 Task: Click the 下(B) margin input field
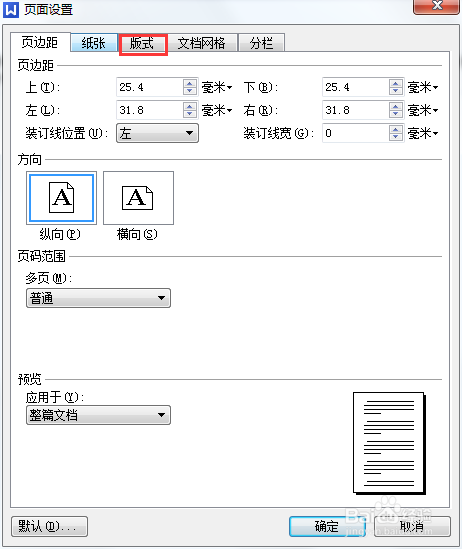tap(356, 87)
